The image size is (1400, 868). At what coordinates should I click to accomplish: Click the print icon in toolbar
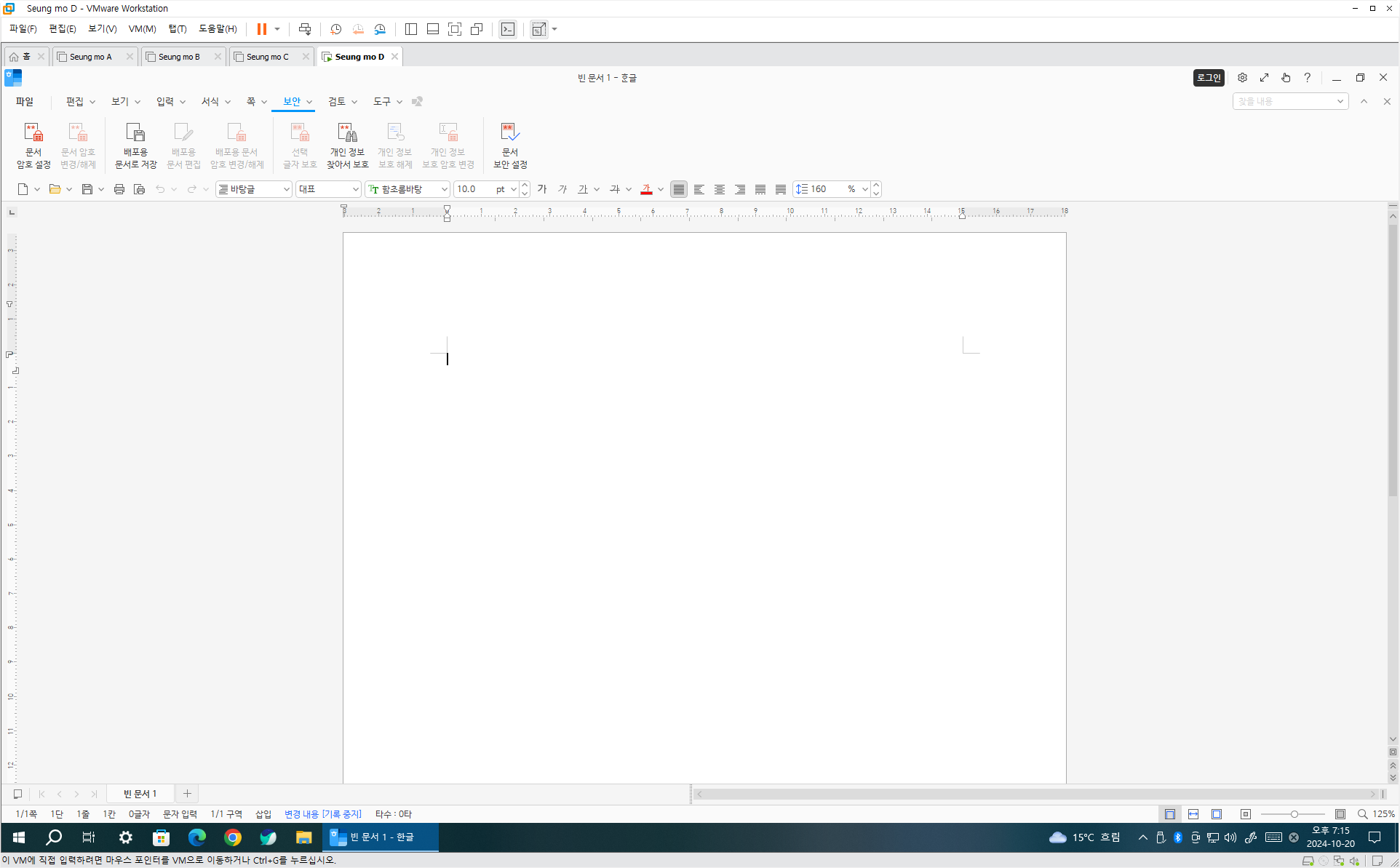119,189
